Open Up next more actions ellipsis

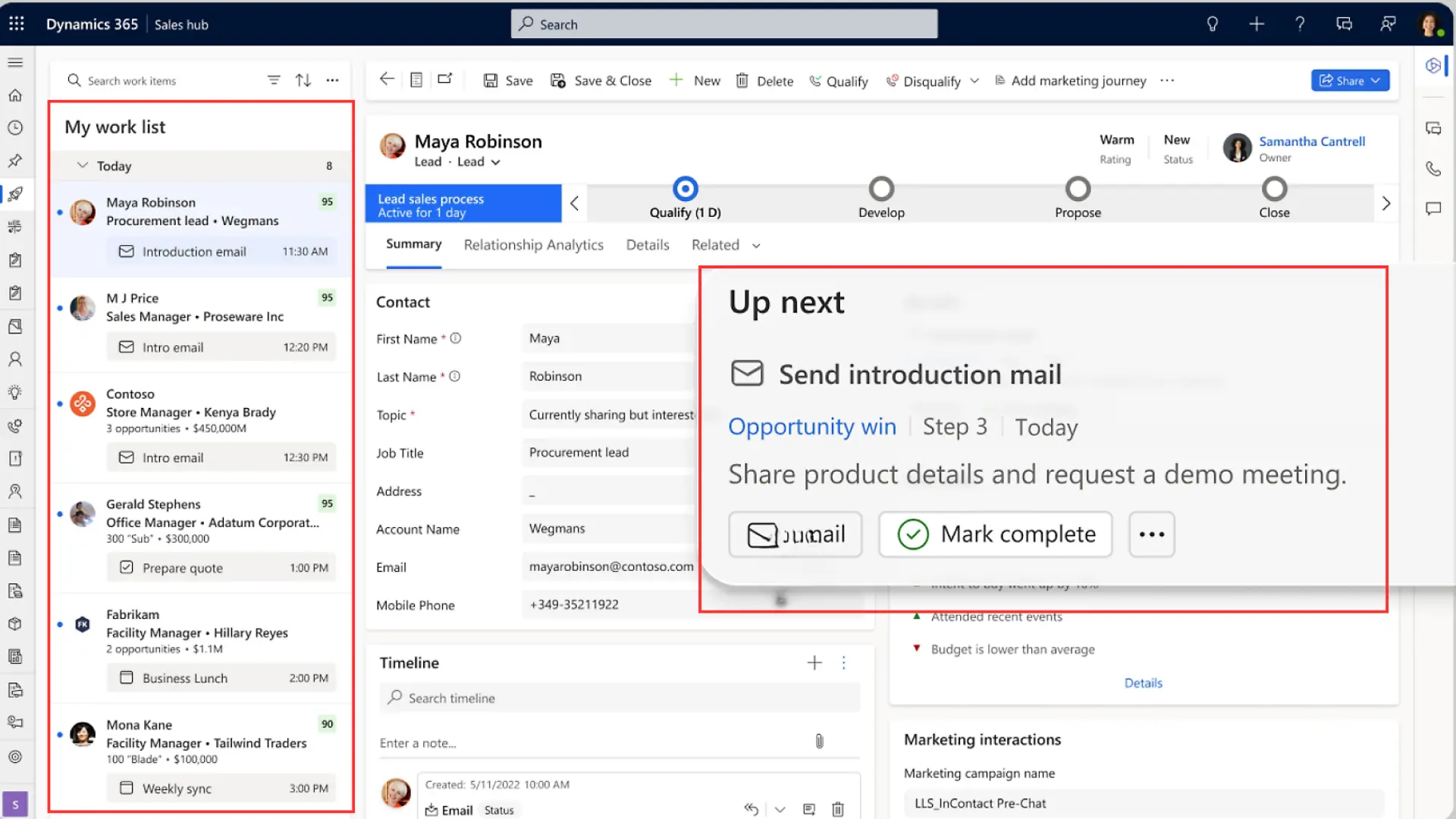pos(1151,535)
